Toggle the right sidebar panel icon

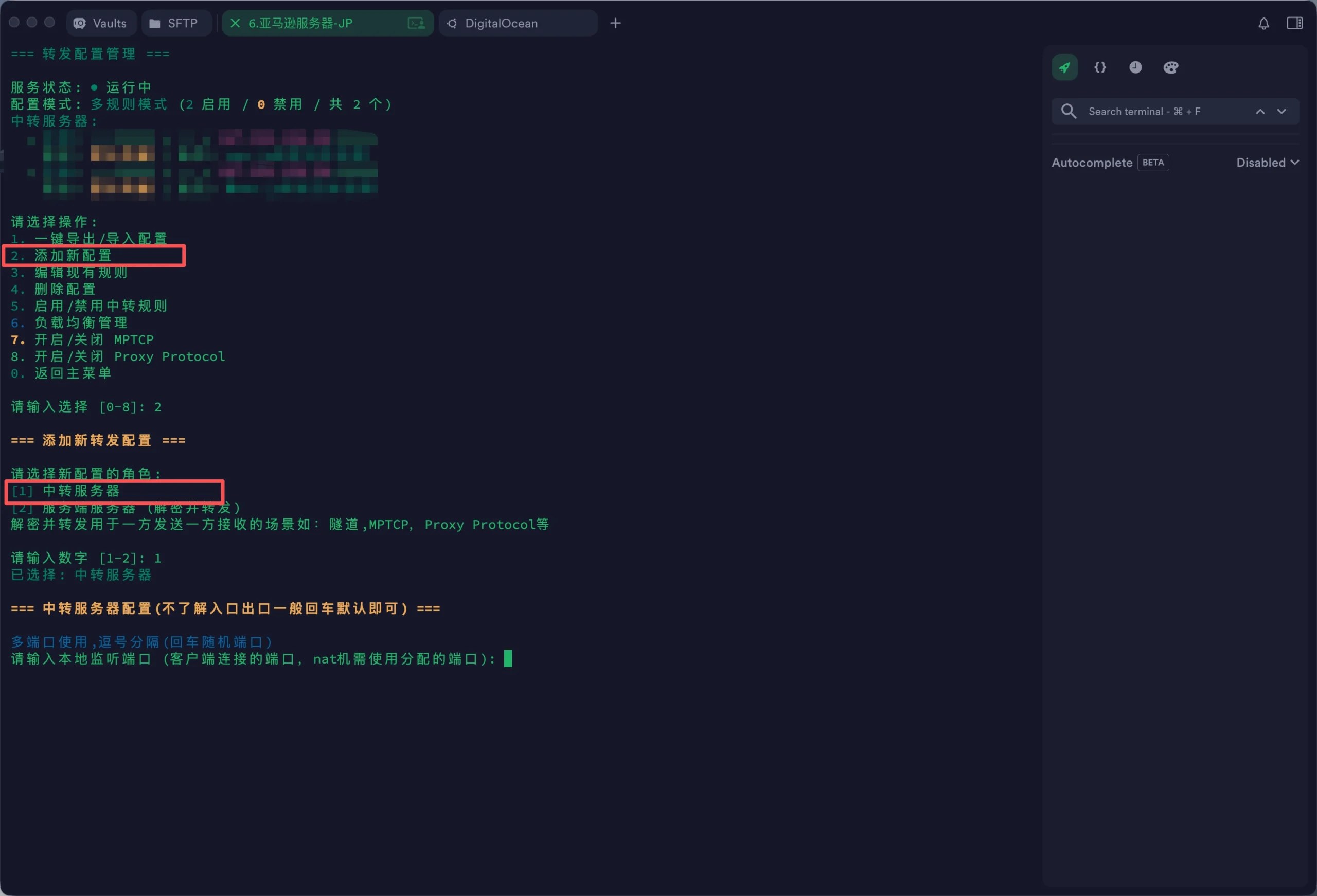pos(1294,23)
